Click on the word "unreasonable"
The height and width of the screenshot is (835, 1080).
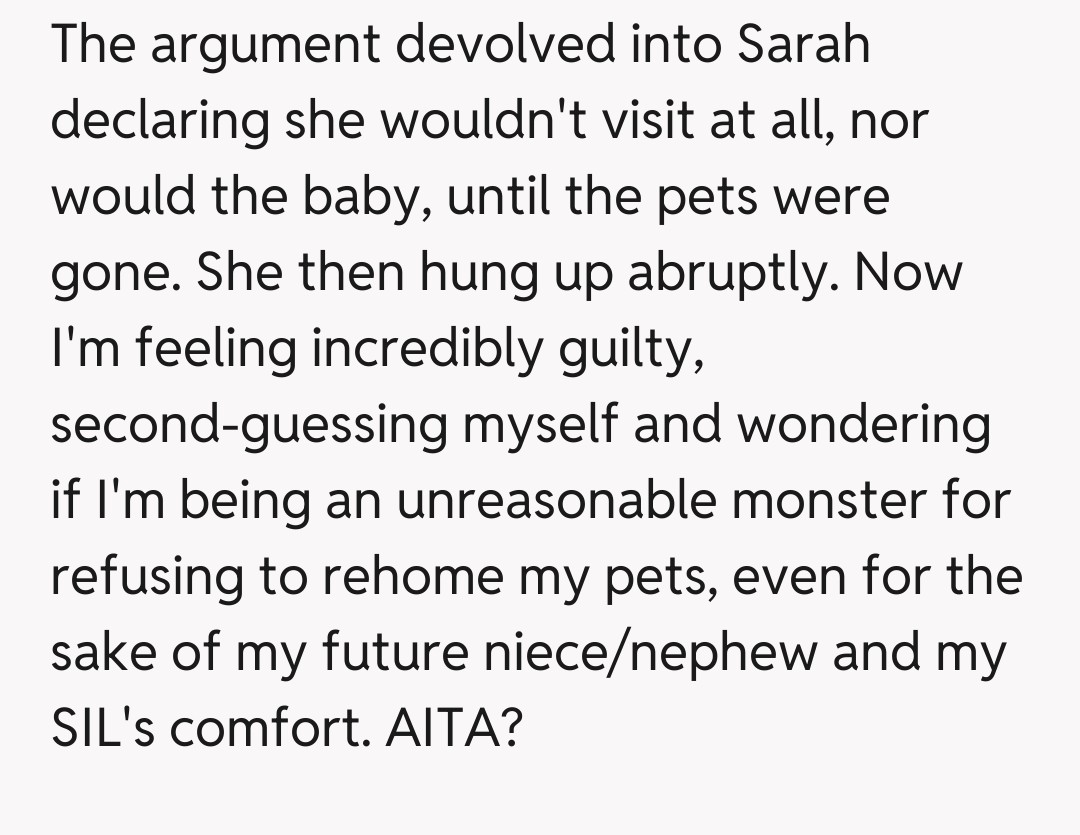click(x=557, y=501)
